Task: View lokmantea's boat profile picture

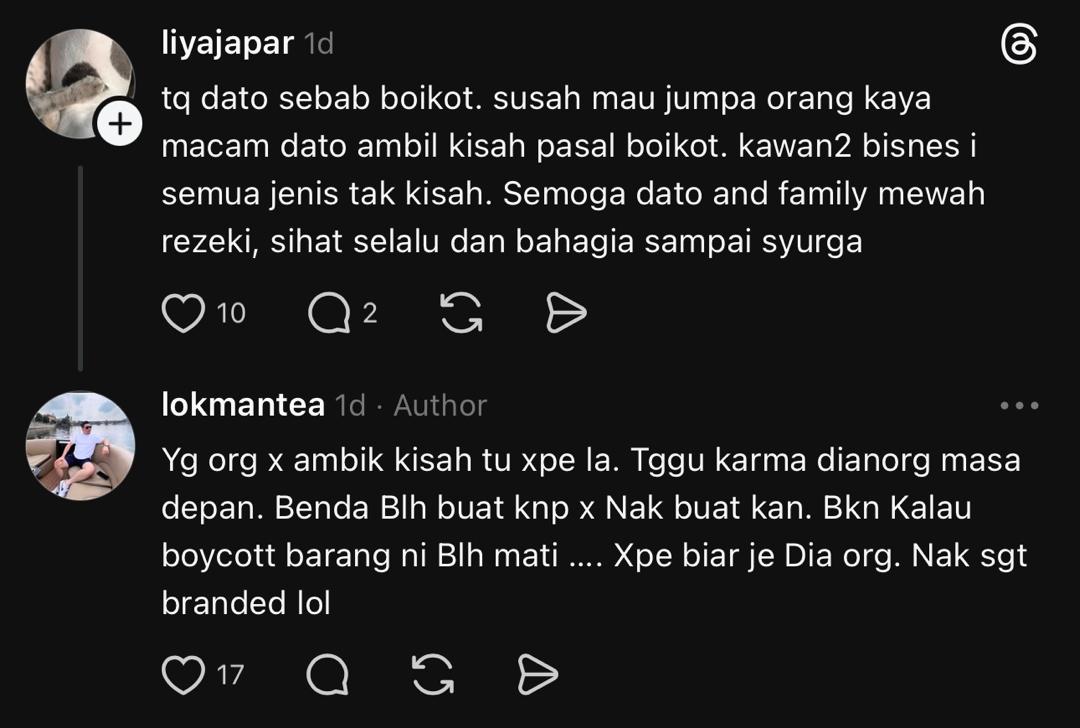Action: pos(80,446)
